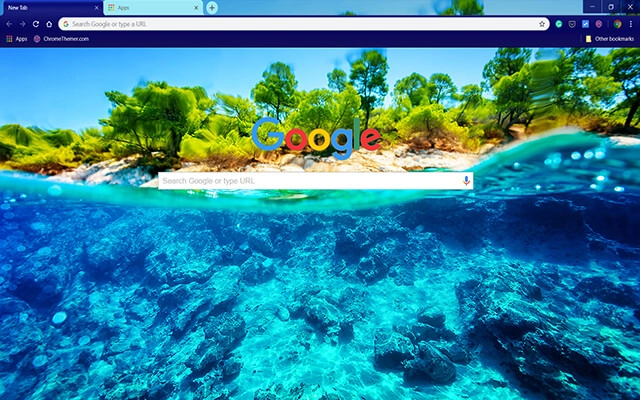Minimize the Chrome window

[x=592, y=7]
